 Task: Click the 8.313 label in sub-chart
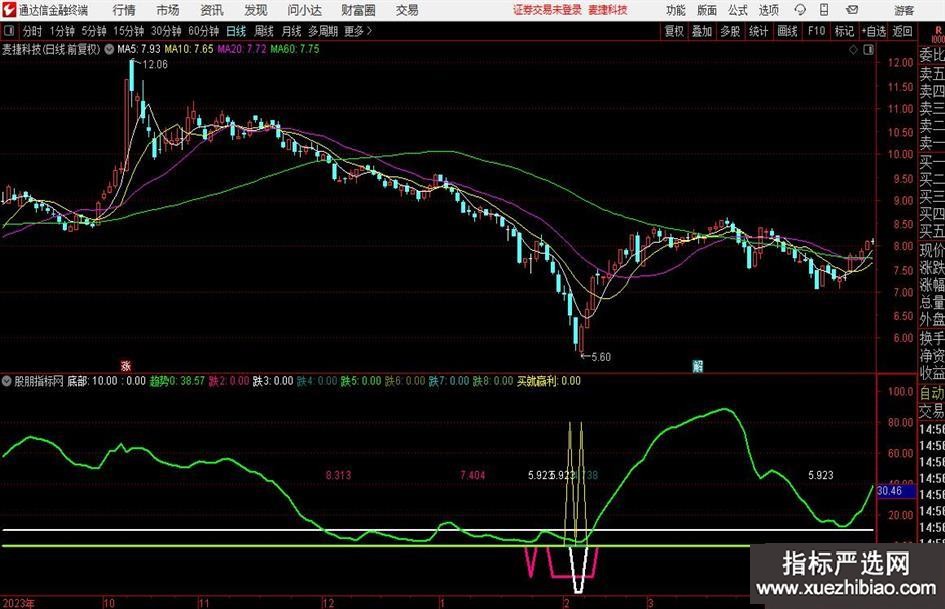point(338,475)
